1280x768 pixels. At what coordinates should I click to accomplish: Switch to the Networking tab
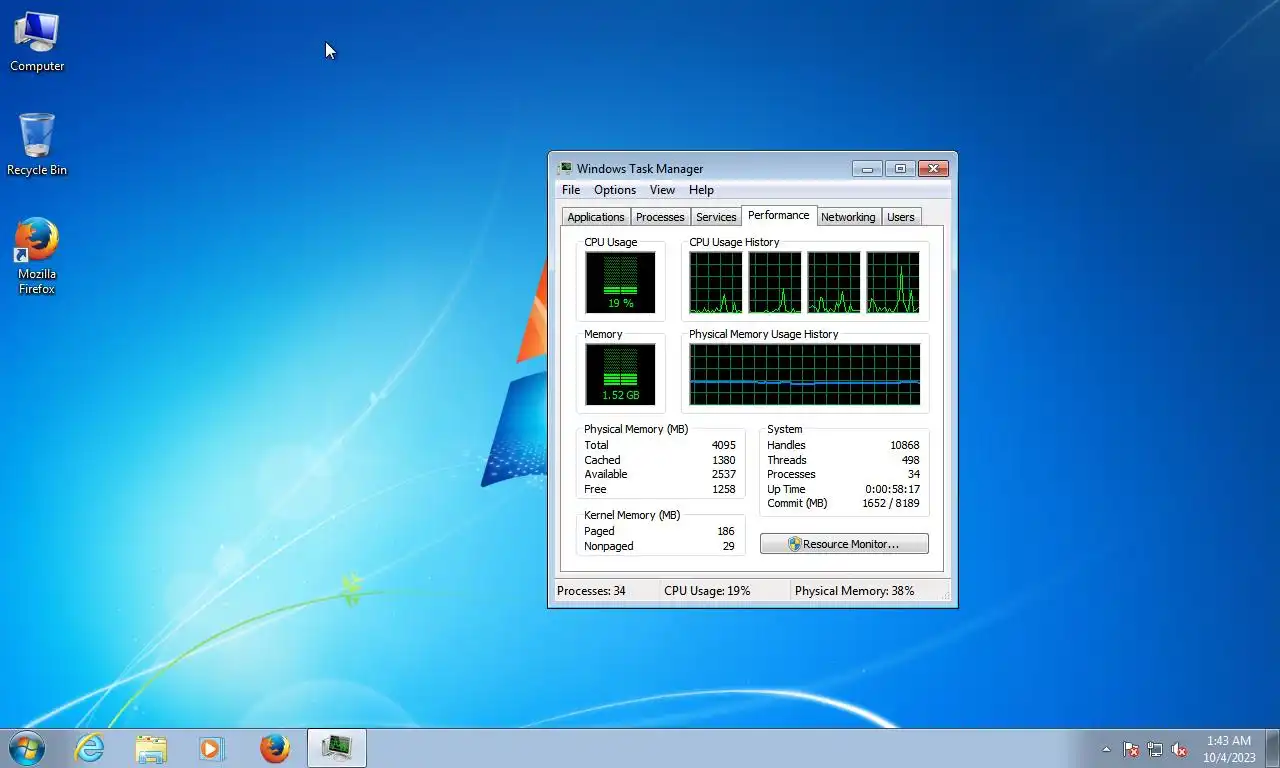(x=848, y=217)
